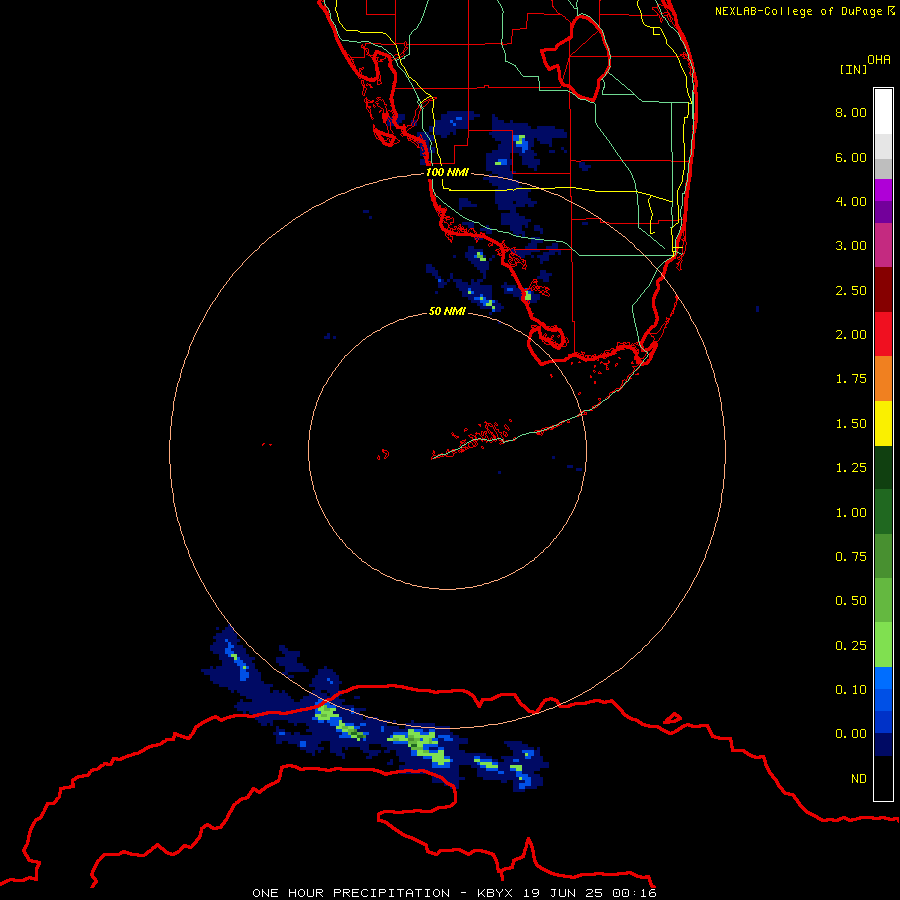Pick the orange swatch in the legend
This screenshot has height=900, width=900.
883,378
